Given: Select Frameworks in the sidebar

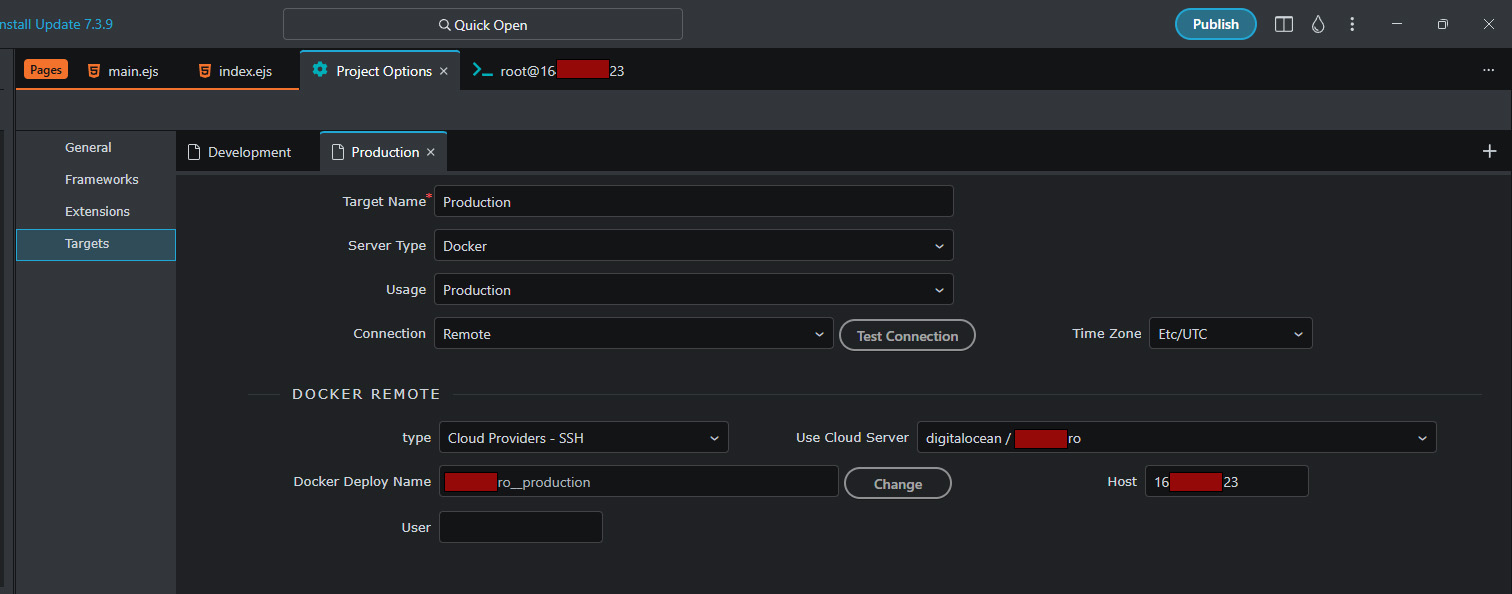Looking at the screenshot, I should (102, 180).
